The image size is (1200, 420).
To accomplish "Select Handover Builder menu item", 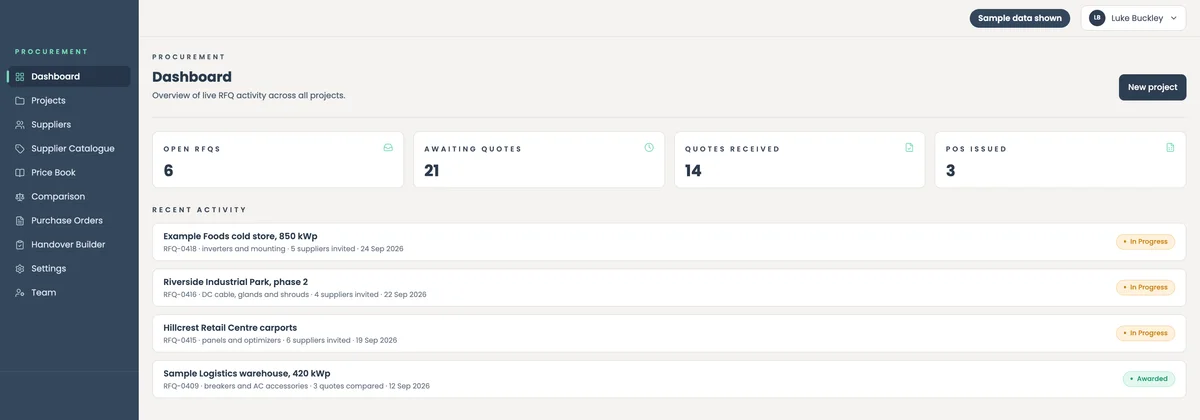I will coord(69,245).
